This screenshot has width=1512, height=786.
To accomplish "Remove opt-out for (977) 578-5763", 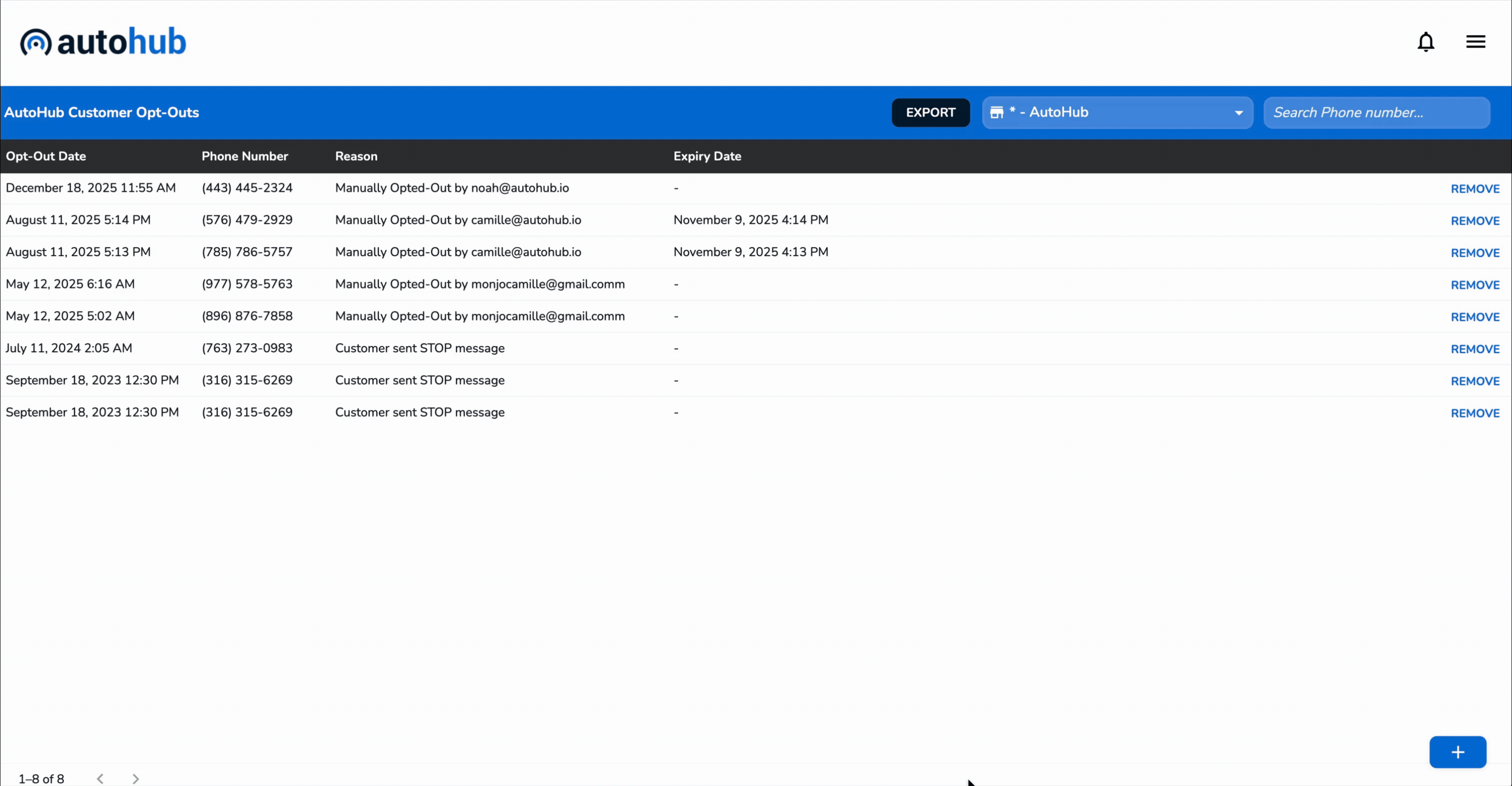I will click(1475, 285).
